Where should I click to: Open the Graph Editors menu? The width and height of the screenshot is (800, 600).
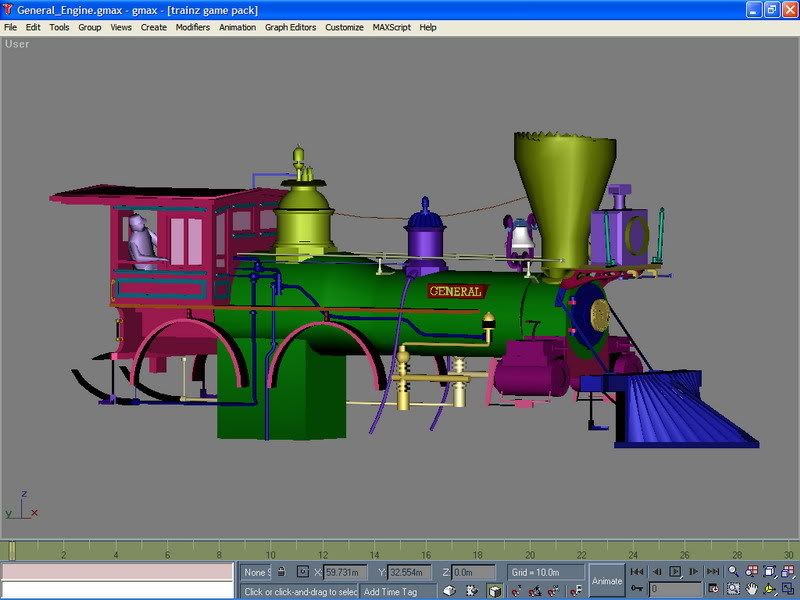pyautogui.click(x=290, y=28)
